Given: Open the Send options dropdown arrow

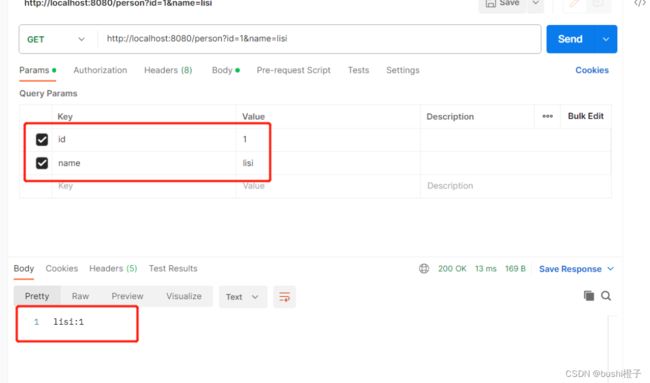Looking at the screenshot, I should (x=606, y=39).
